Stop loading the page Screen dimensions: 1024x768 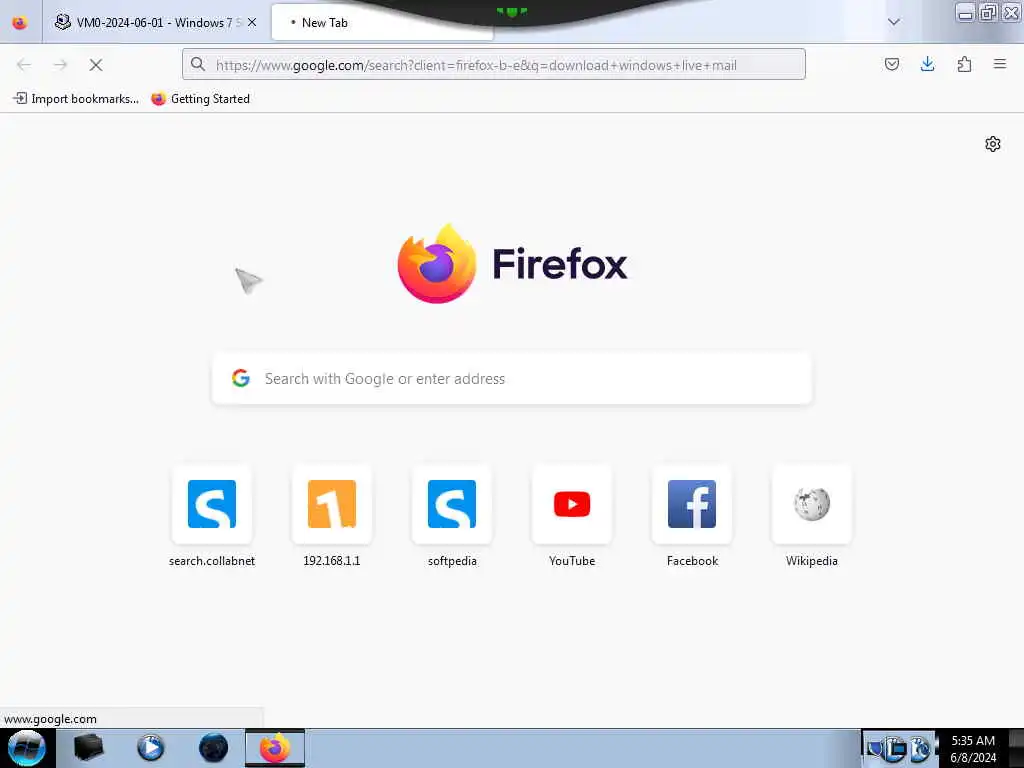pos(96,65)
